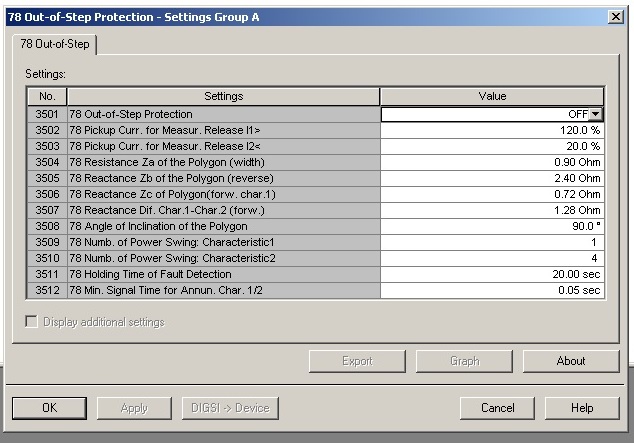
Task: Select the 2.40 Ohm Reactance Zb value
Action: 492,178
